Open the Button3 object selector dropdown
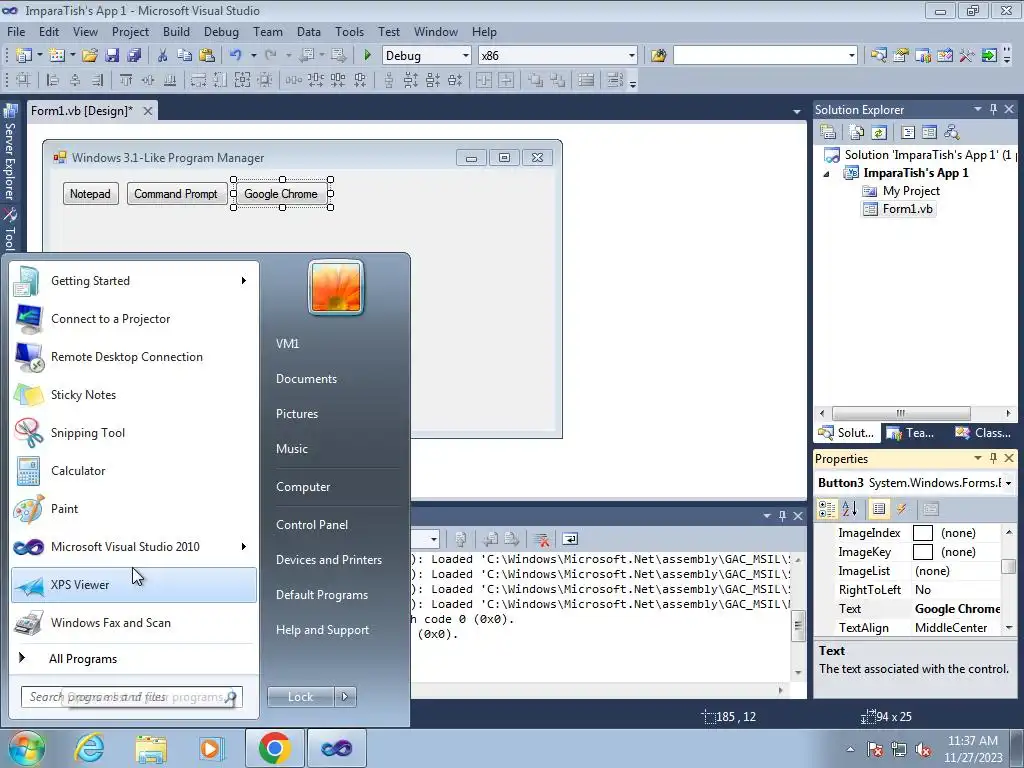This screenshot has width=1024, height=768. 1008,483
